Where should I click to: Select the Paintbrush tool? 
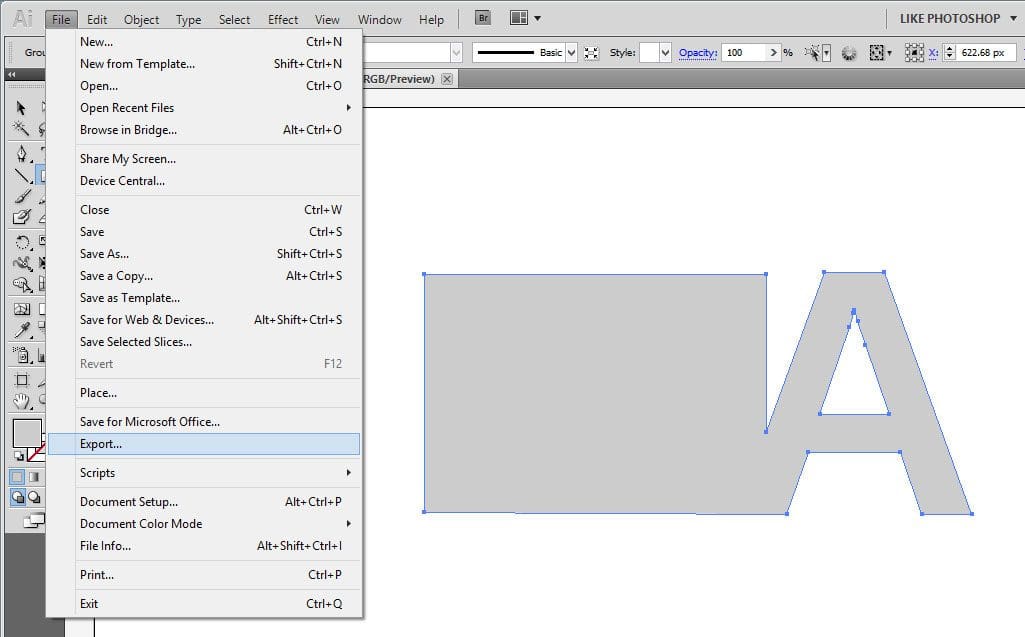tap(22, 196)
